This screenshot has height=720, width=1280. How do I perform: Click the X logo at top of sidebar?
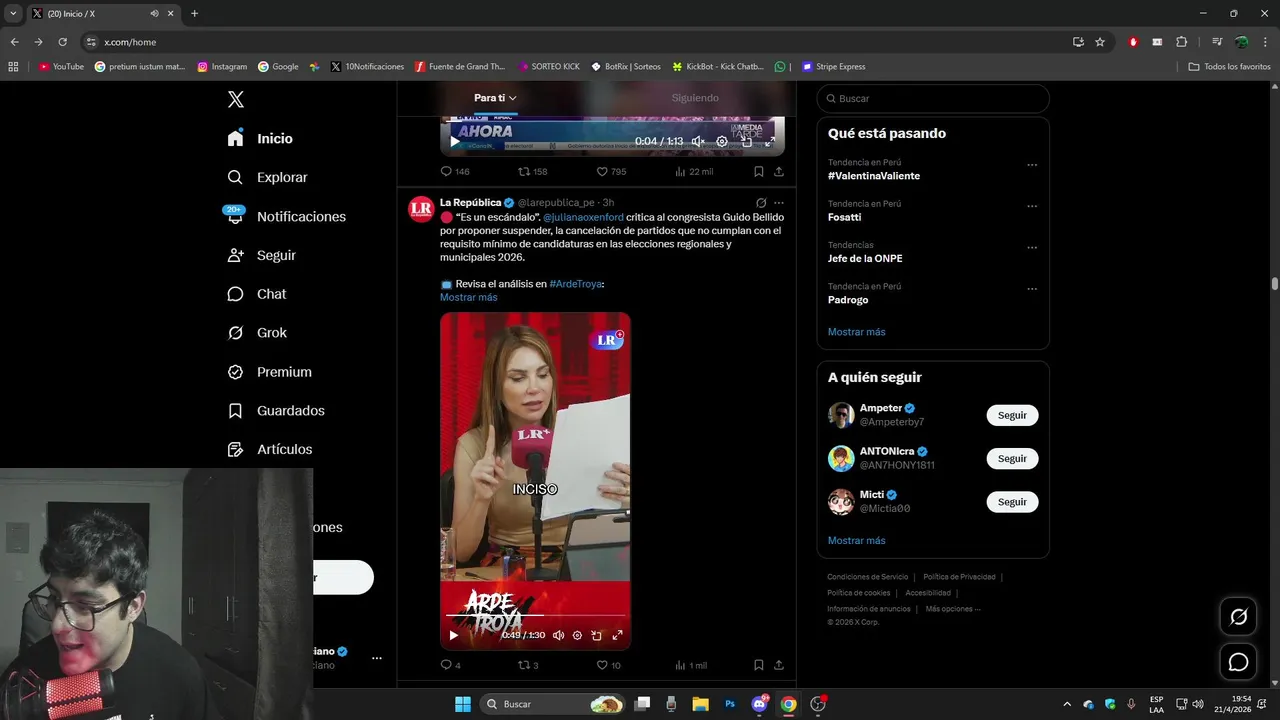coord(236,99)
